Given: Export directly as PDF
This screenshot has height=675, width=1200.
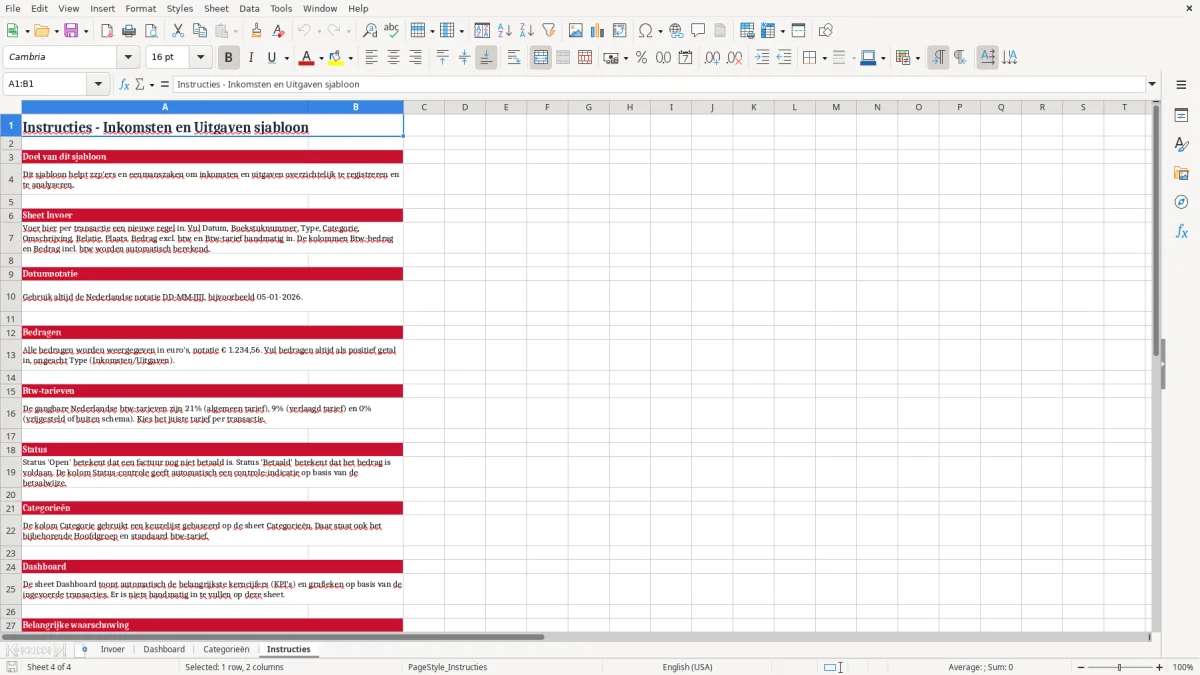Looking at the screenshot, I should pos(107,31).
